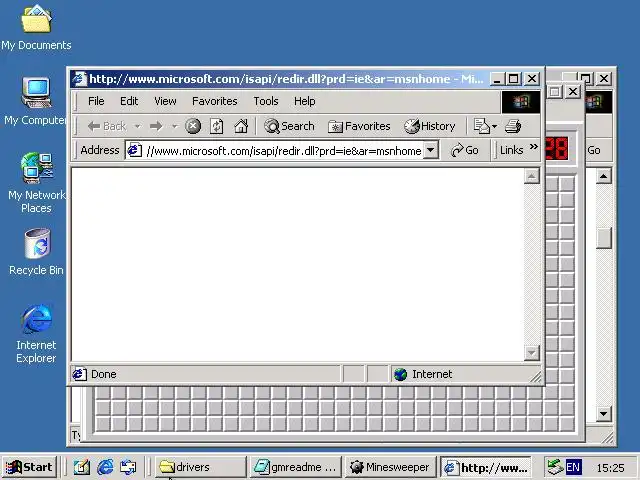
Task: Open the Help menu
Action: (304, 101)
